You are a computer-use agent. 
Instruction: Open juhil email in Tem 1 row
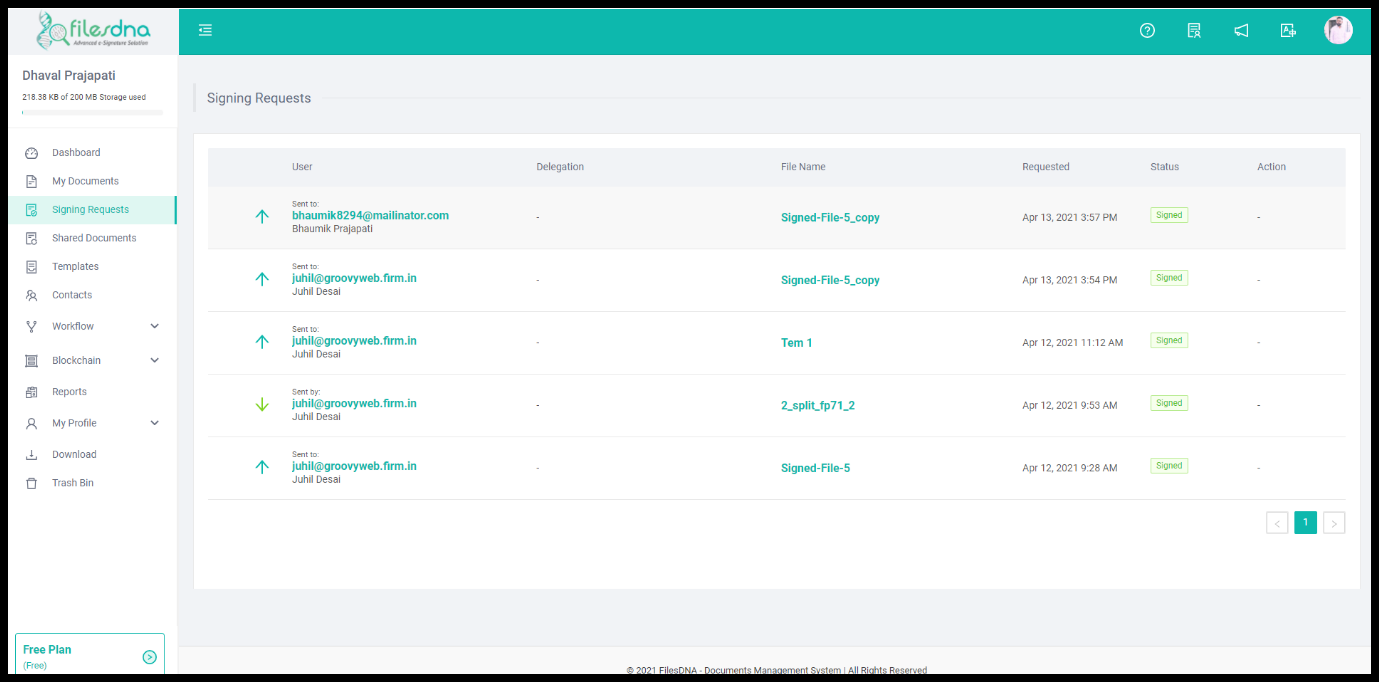tap(354, 340)
